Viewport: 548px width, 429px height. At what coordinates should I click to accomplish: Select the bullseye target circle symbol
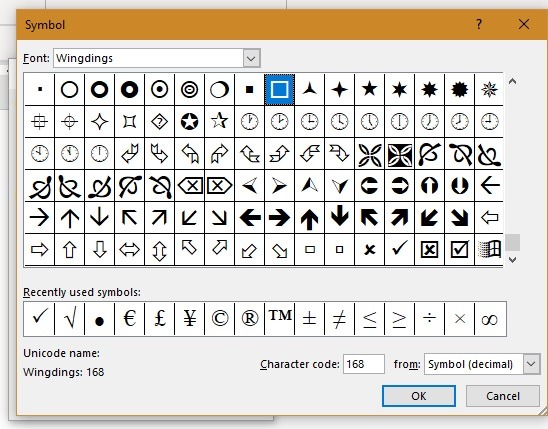pos(190,89)
